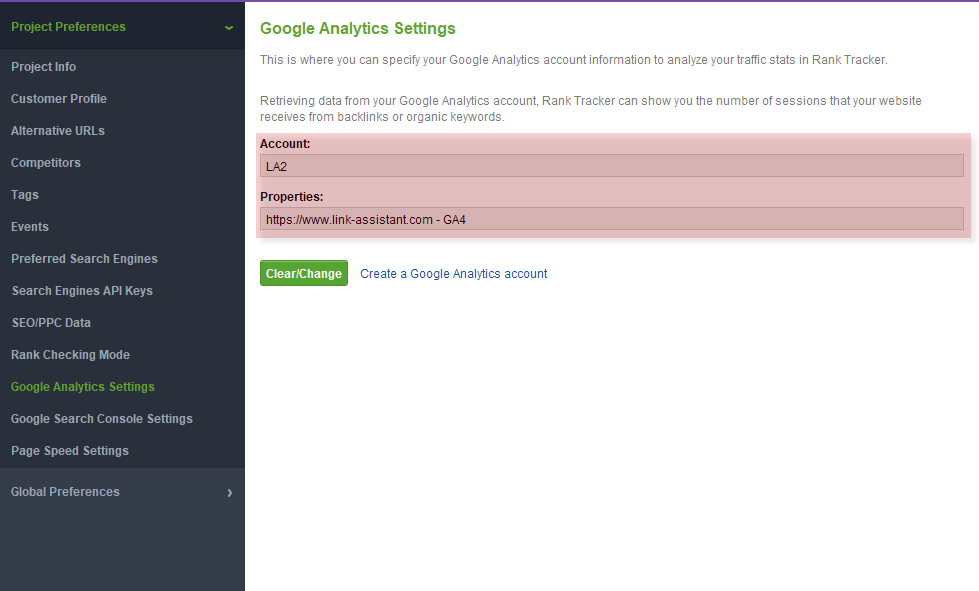This screenshot has height=591, width=979.
Task: Open Google Search Console Settings
Action: [x=102, y=419]
